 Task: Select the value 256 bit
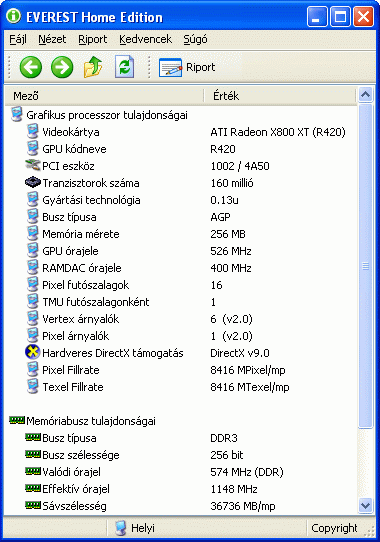(x=226, y=455)
